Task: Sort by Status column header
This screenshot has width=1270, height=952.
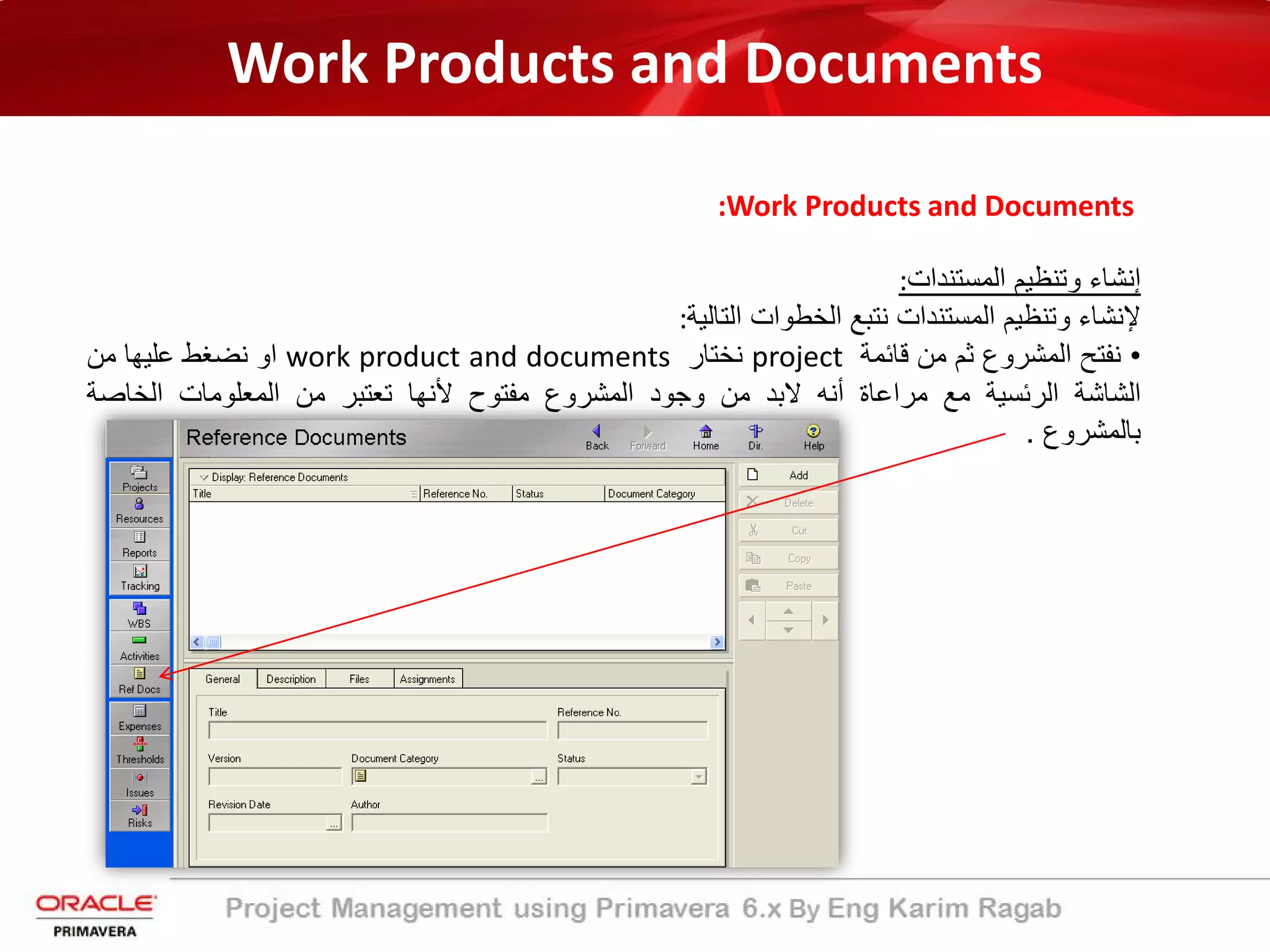Action: [x=559, y=494]
